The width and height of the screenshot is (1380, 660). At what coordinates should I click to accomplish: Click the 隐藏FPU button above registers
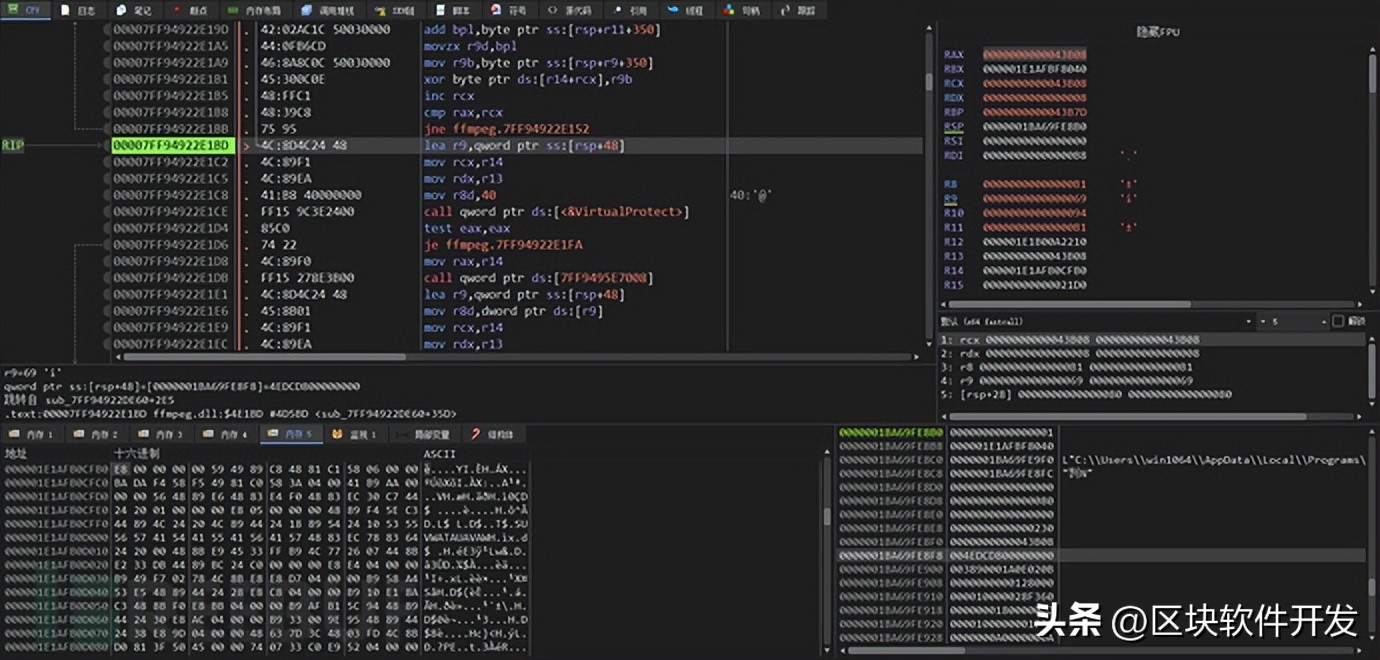click(1159, 33)
